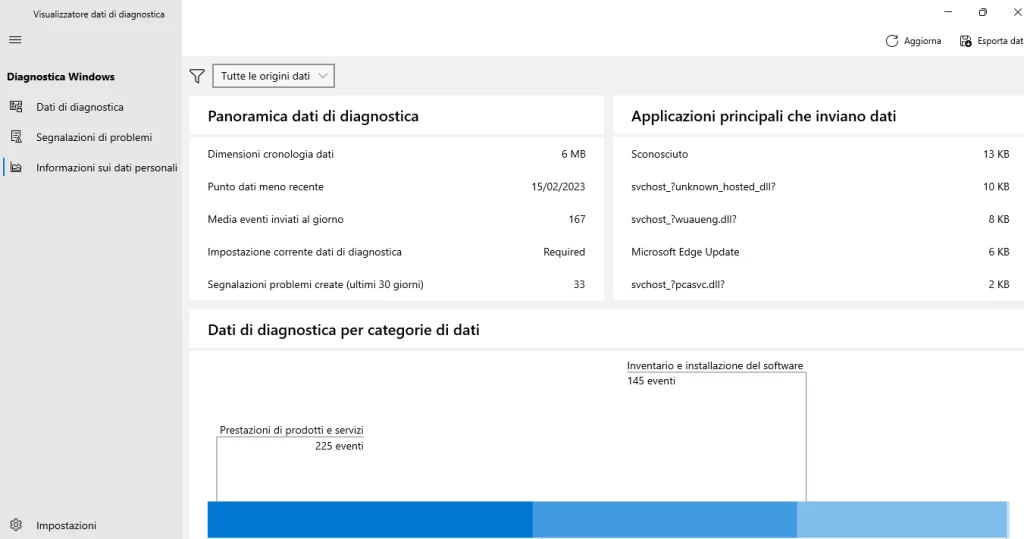Click the date 15/02/2023
This screenshot has height=539, width=1024.
[x=558, y=187]
